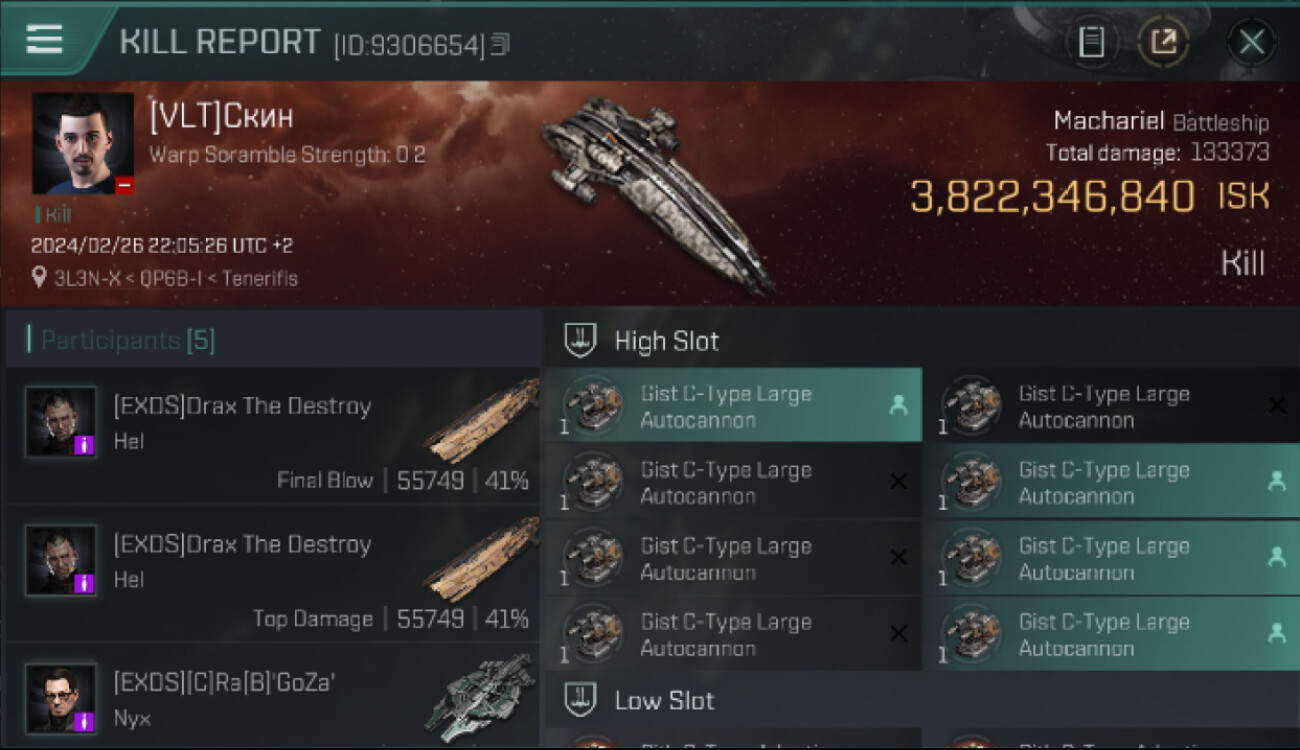Select the Top Damage participant row
This screenshot has width=1300, height=750.
272,574
